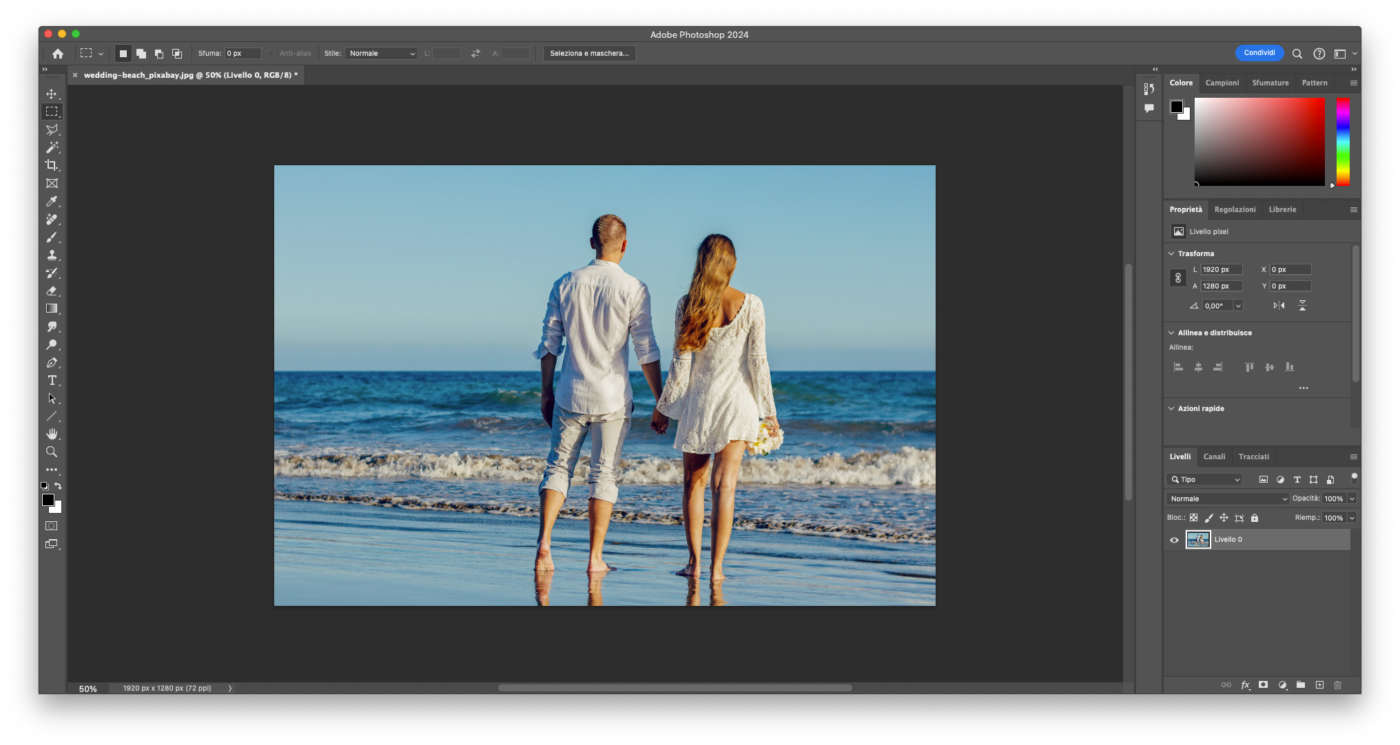The image size is (1400, 745).
Task: Open the Regolazioni tab
Action: tap(1235, 210)
